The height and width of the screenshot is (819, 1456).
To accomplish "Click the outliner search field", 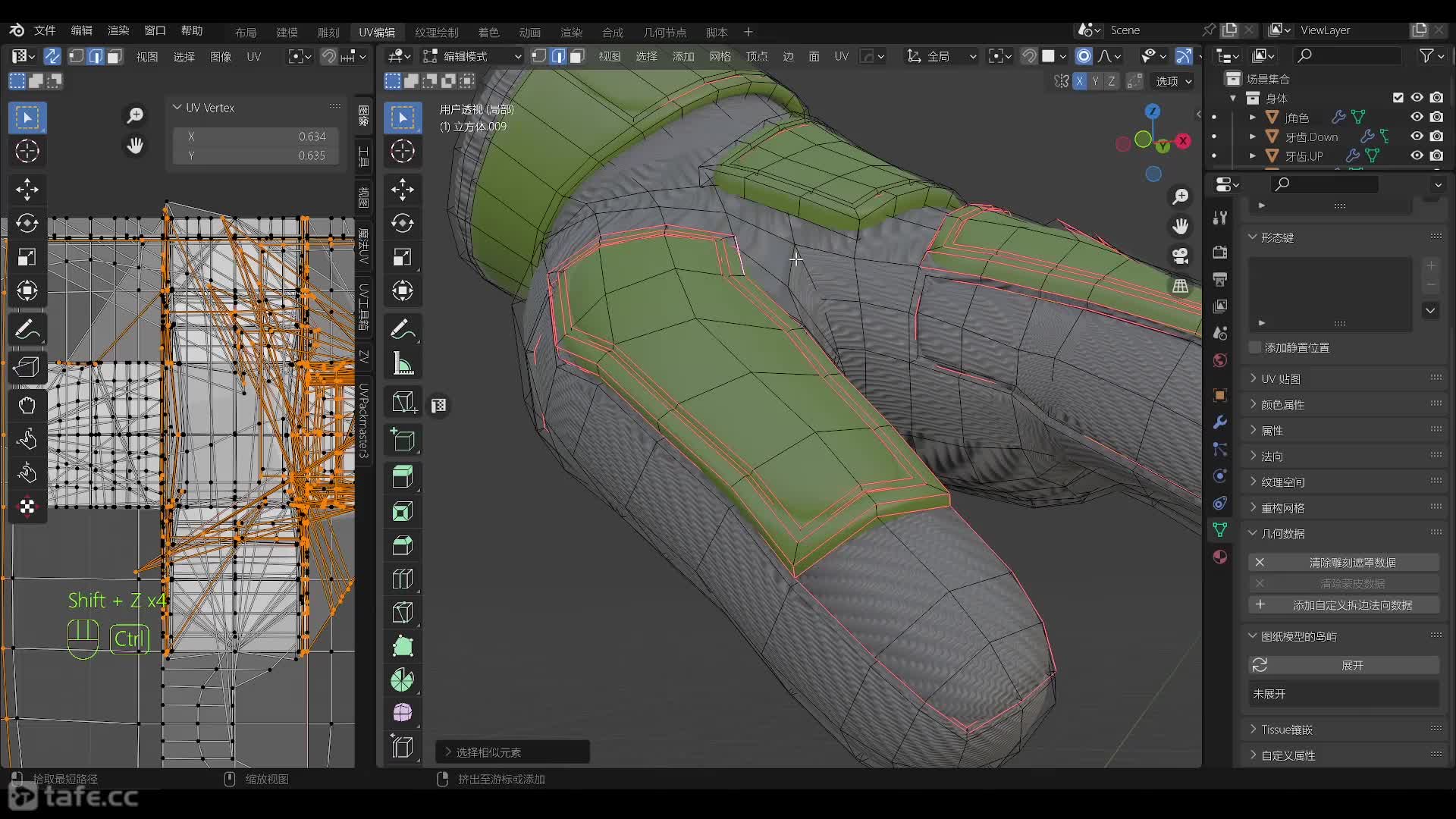I will [1348, 55].
